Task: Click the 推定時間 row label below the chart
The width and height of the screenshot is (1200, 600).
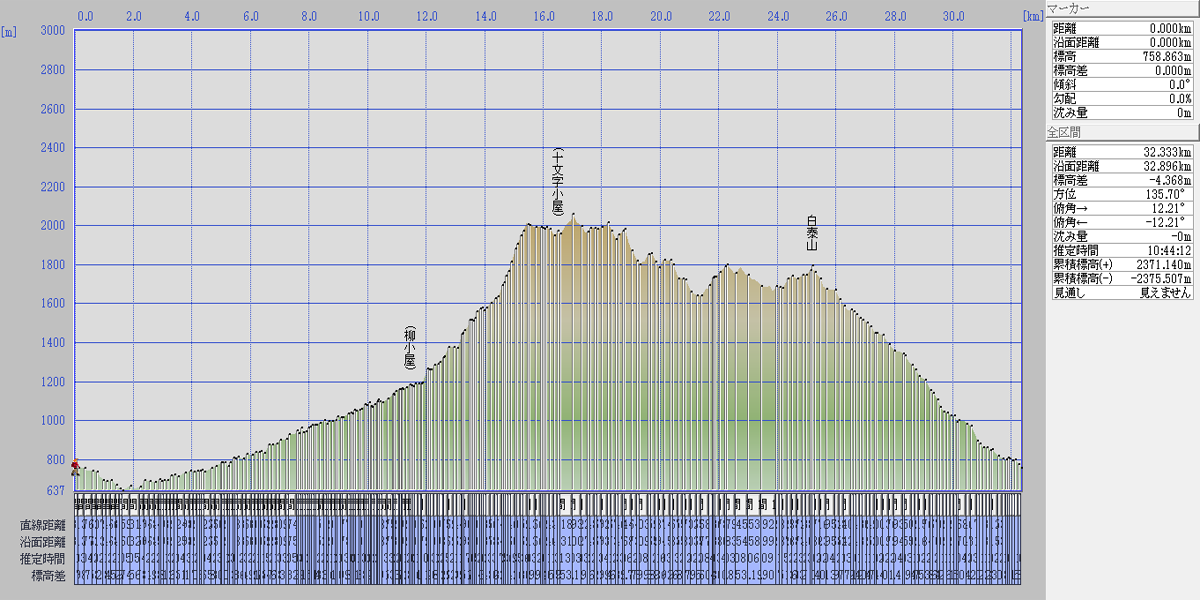Action: [x=42, y=558]
